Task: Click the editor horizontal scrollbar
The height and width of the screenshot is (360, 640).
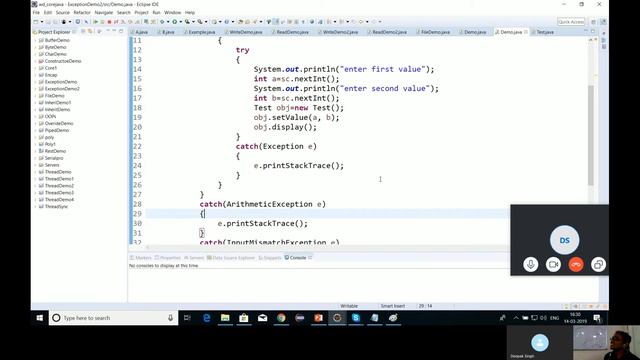Action: [327, 247]
